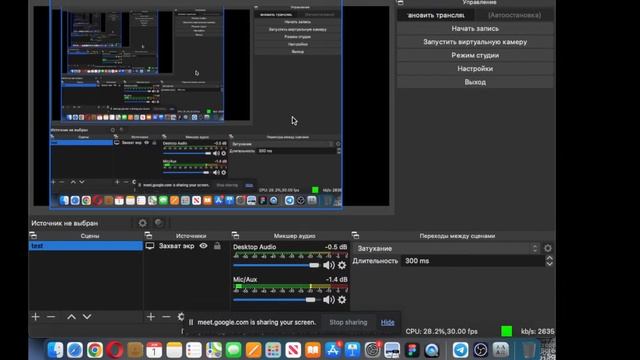
Task: Open Pages from the dock
Action: tap(253, 350)
